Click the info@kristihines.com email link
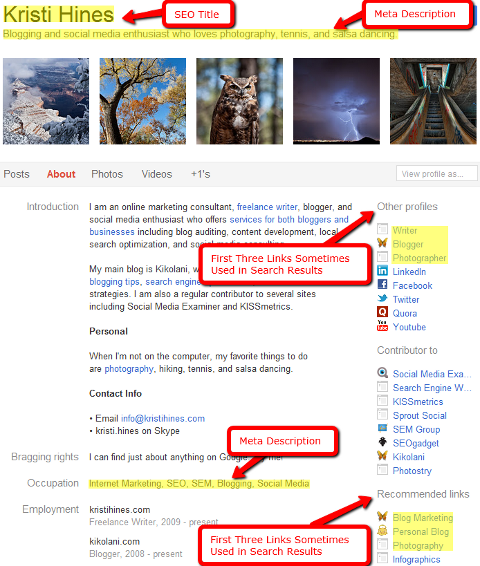This screenshot has height=566, width=480. (x=163, y=419)
